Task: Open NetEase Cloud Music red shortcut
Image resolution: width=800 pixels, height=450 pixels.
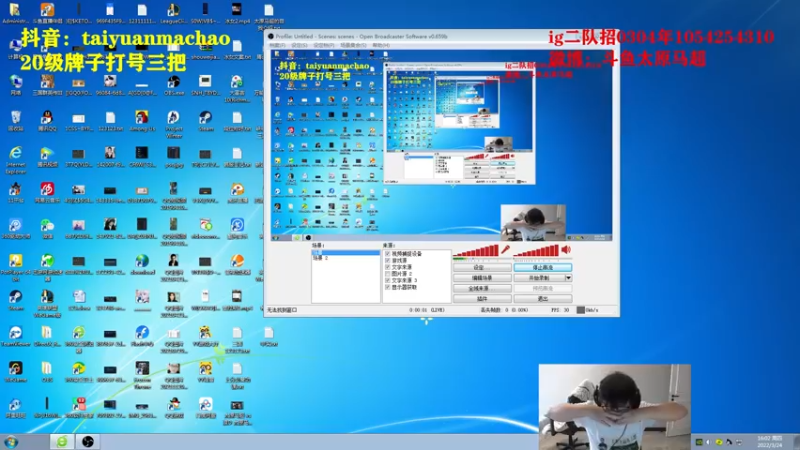Action: (47, 193)
